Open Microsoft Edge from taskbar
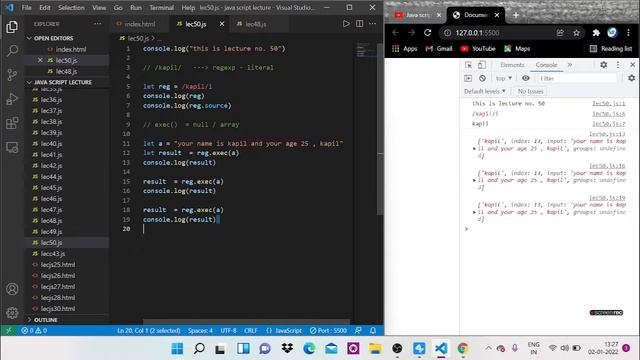640x360 pixels. point(309,349)
